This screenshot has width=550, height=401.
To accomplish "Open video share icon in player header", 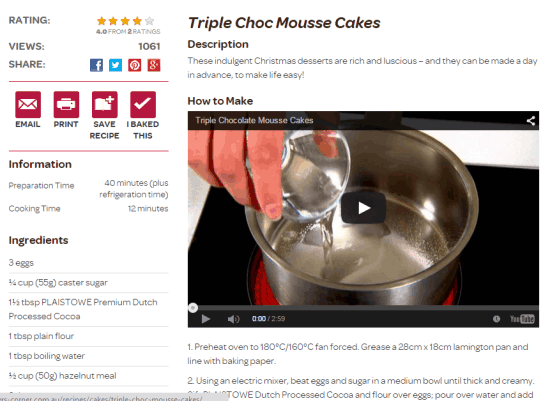I will click(x=531, y=121).
